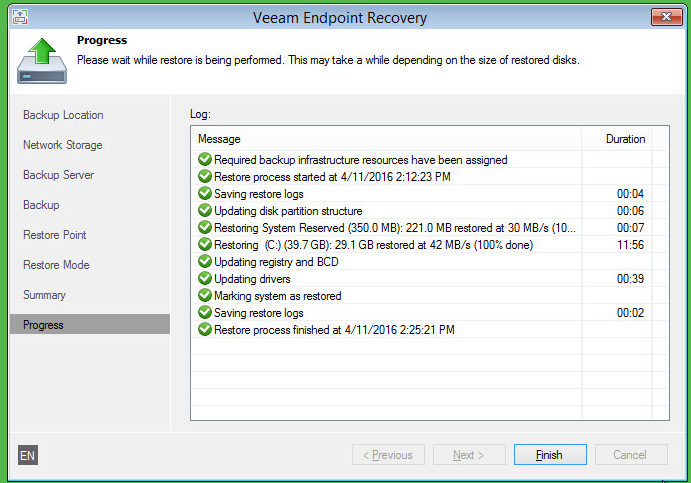Click the Veeam app icon in title bar

point(20,17)
